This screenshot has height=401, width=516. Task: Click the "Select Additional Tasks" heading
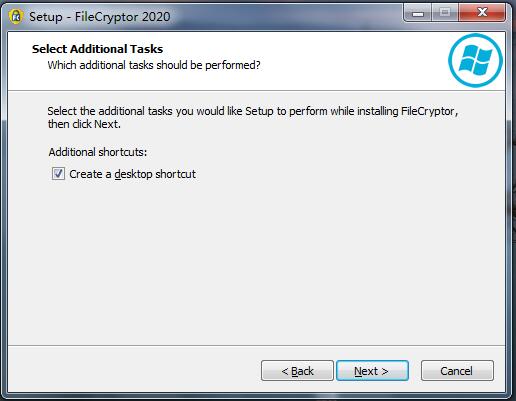(97, 49)
